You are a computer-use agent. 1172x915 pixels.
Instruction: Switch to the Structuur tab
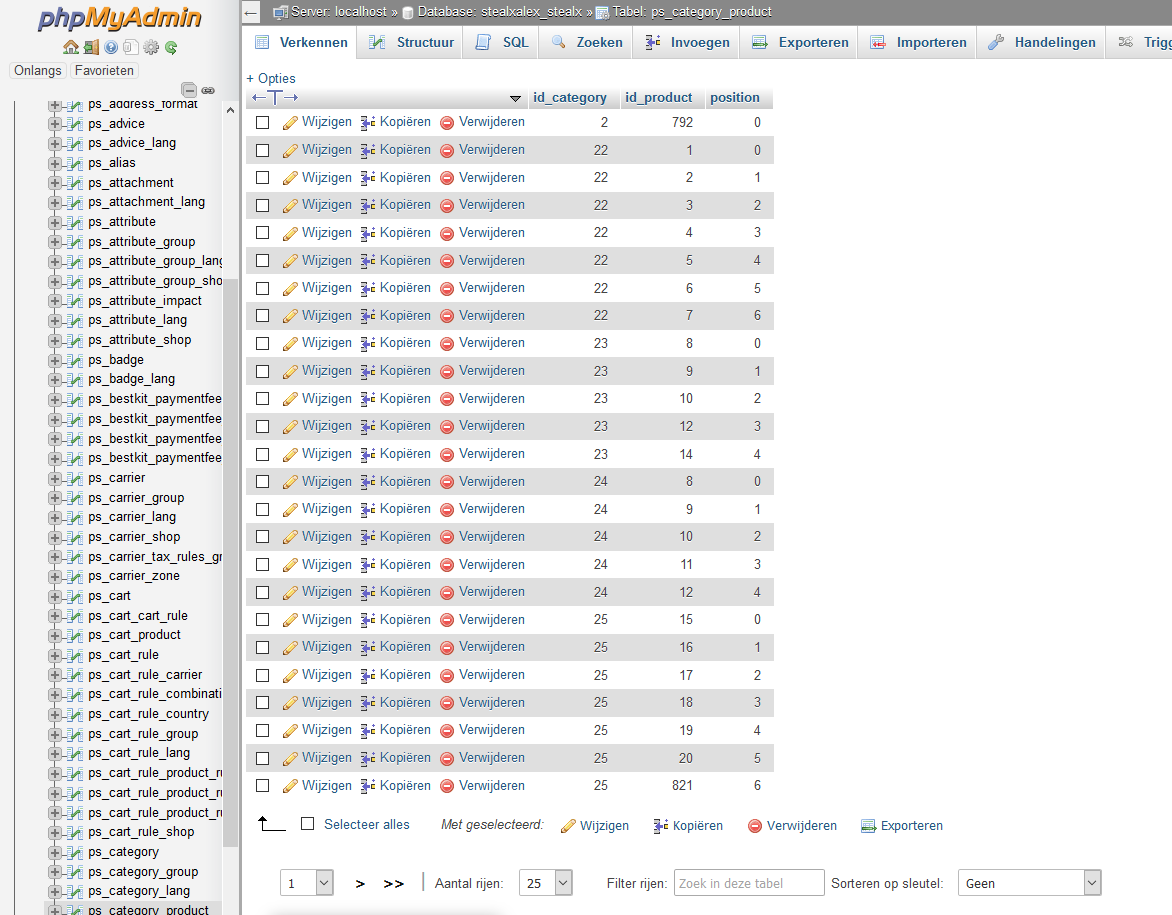click(411, 43)
